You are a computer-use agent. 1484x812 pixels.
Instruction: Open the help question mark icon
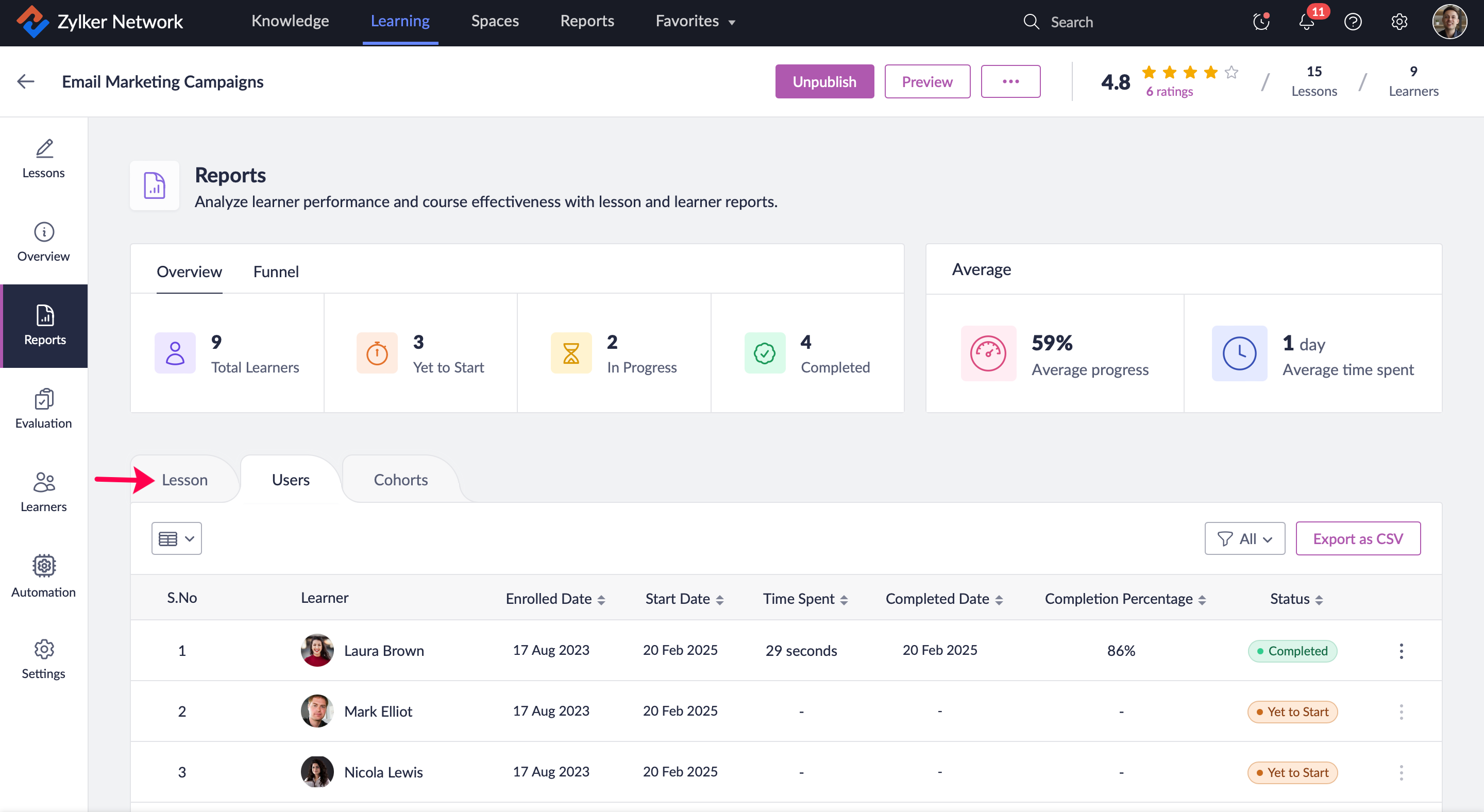[x=1353, y=22]
